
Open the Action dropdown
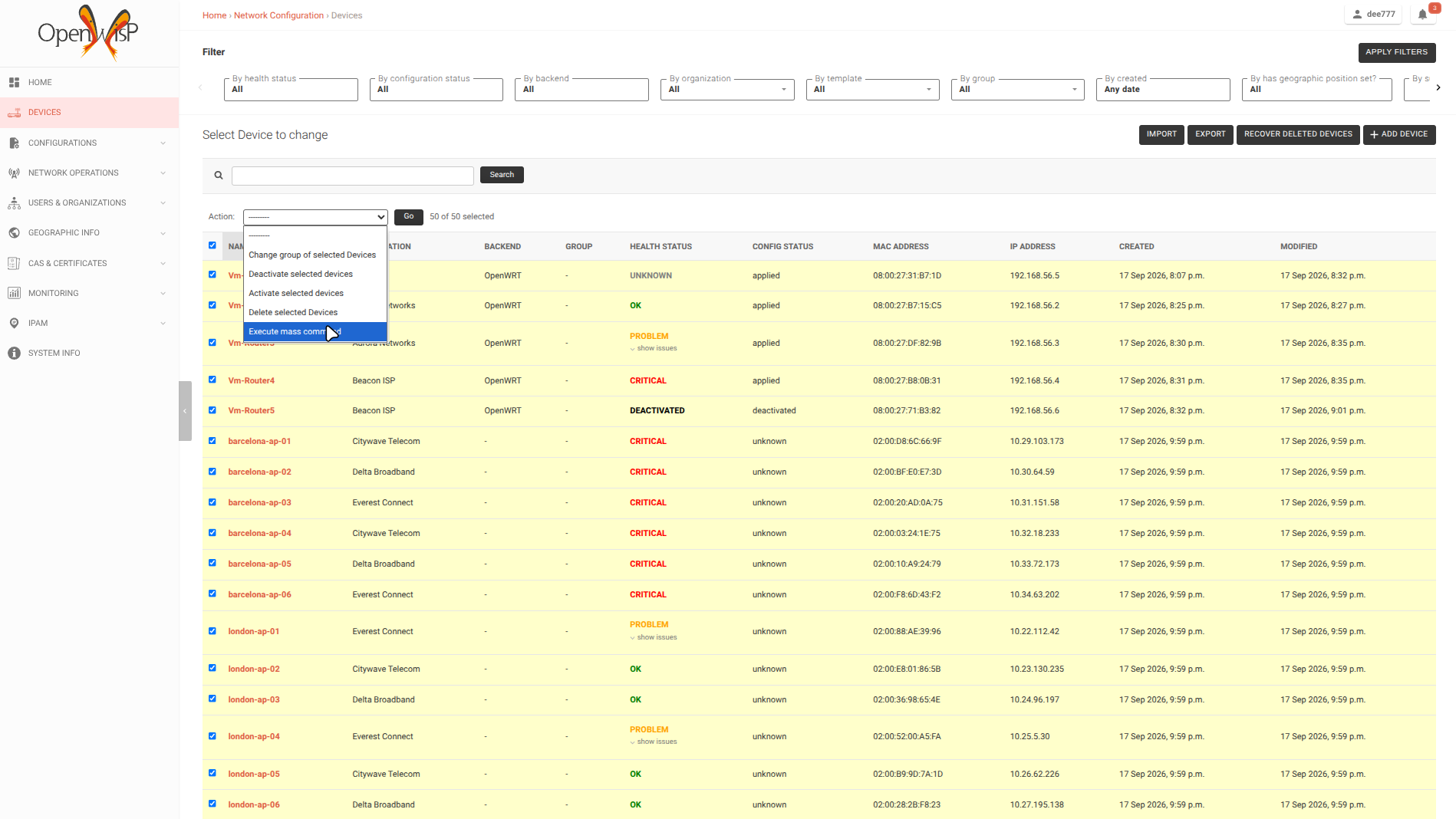[315, 217]
